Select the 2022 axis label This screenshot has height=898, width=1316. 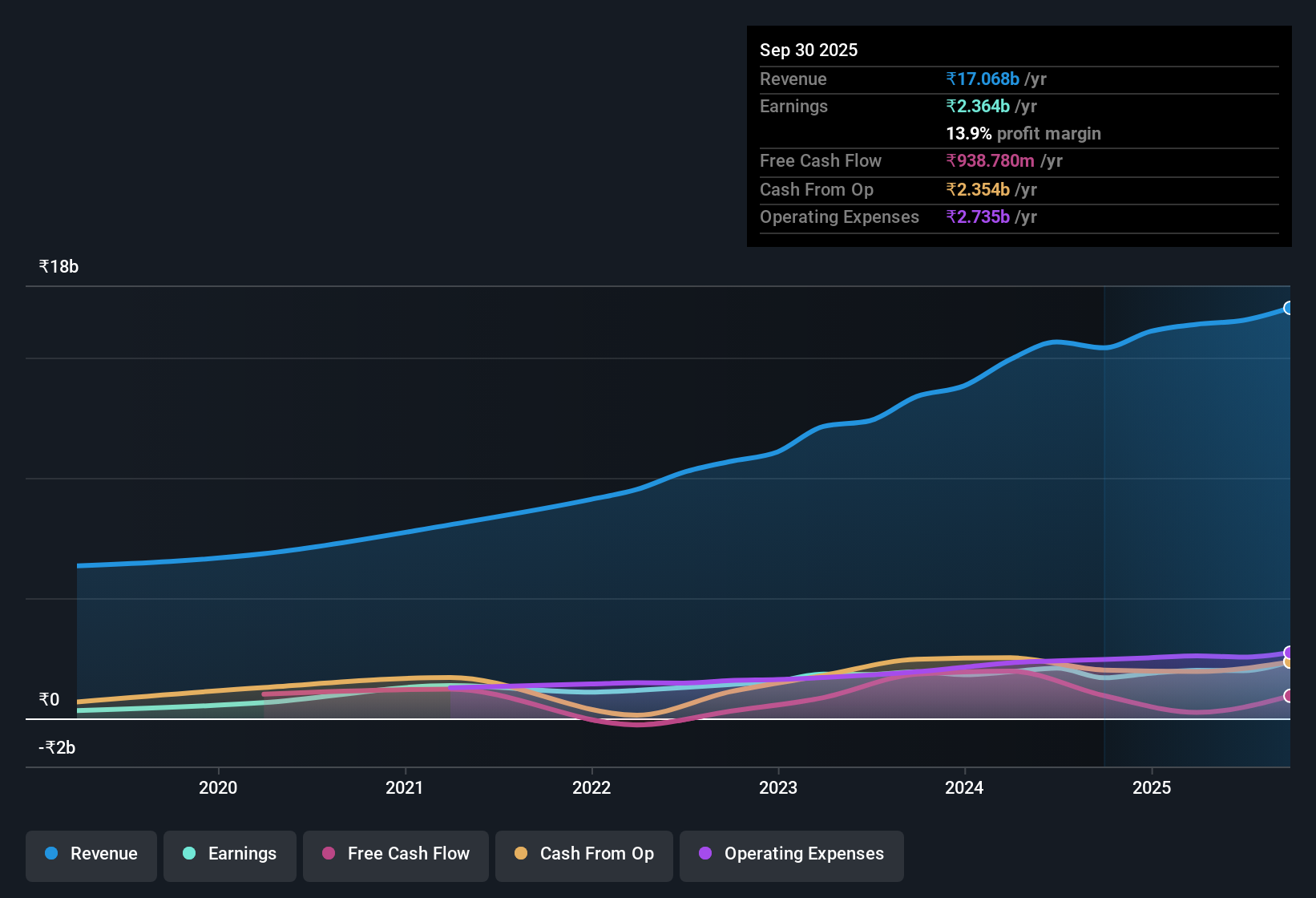pos(591,788)
